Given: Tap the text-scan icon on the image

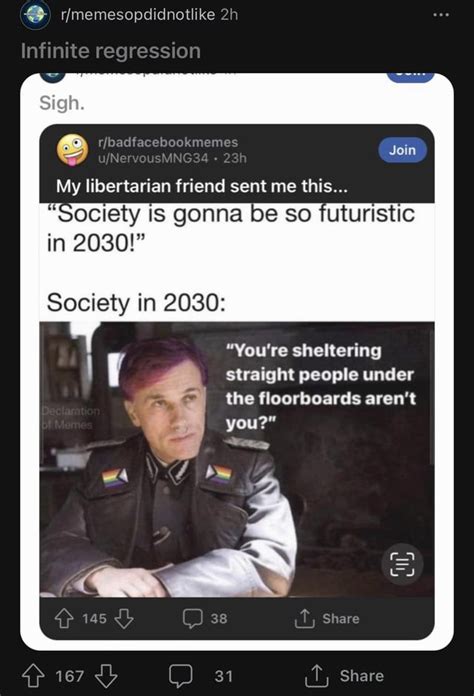Looking at the screenshot, I should 402,564.
